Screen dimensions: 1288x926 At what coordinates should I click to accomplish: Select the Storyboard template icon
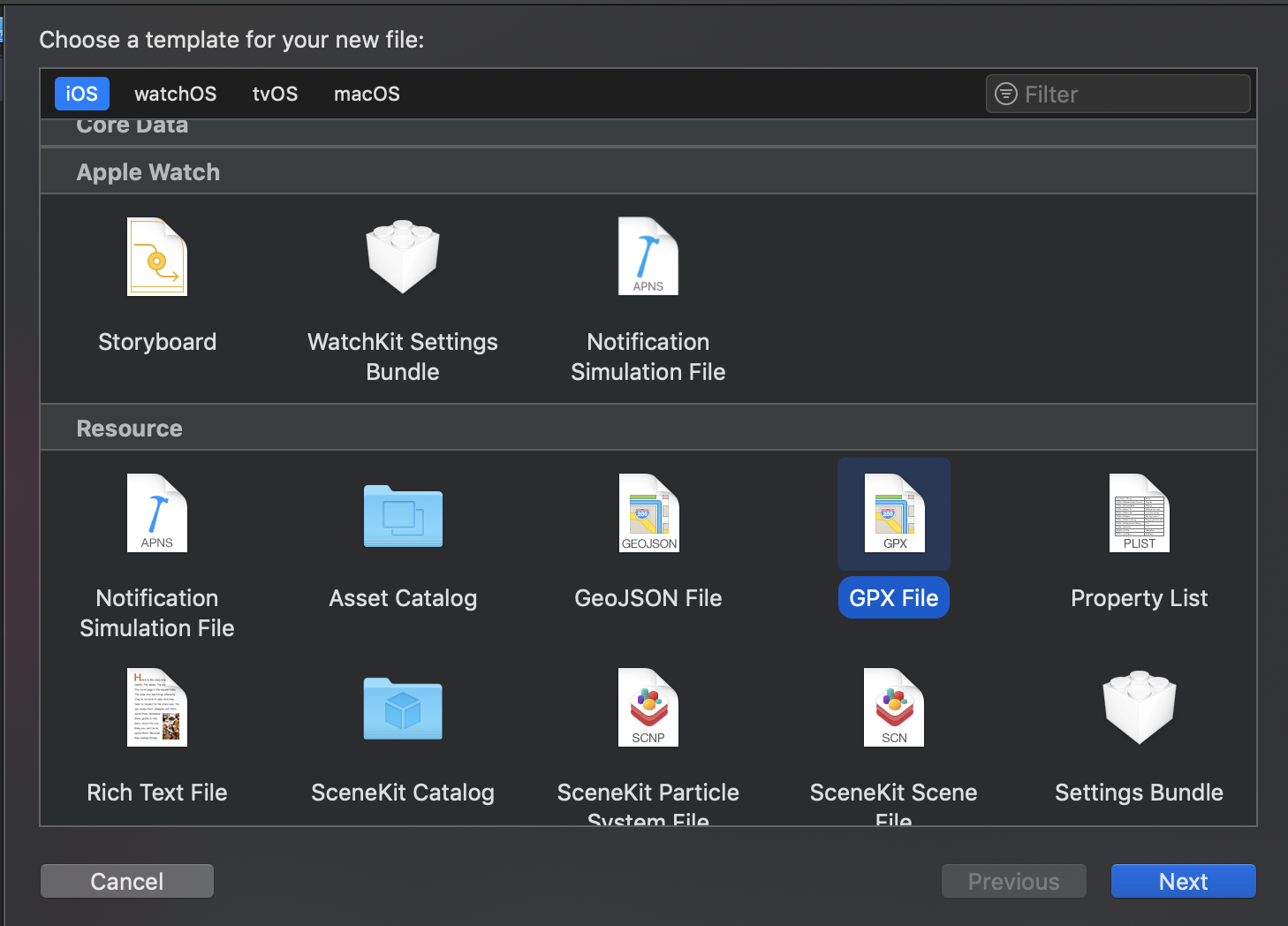tap(157, 257)
